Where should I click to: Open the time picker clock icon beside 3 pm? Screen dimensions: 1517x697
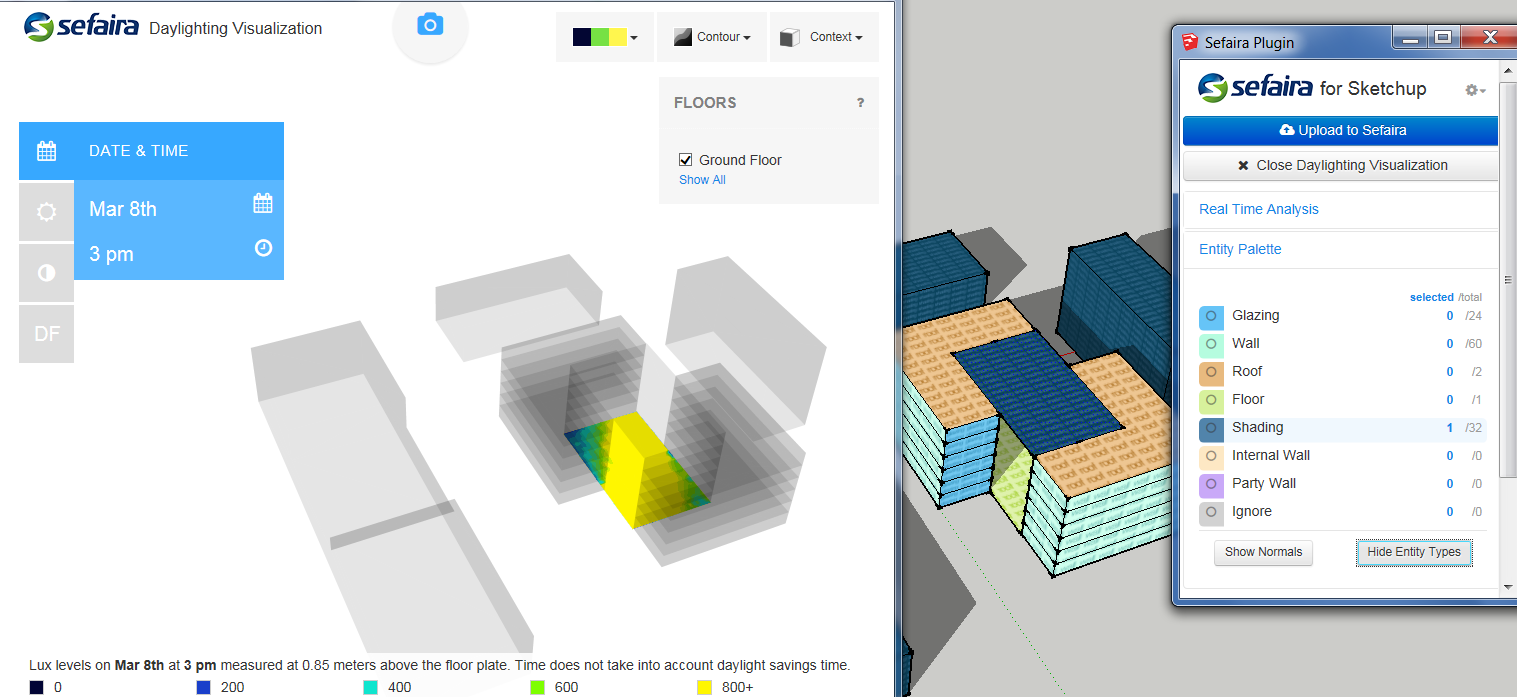tap(263, 248)
